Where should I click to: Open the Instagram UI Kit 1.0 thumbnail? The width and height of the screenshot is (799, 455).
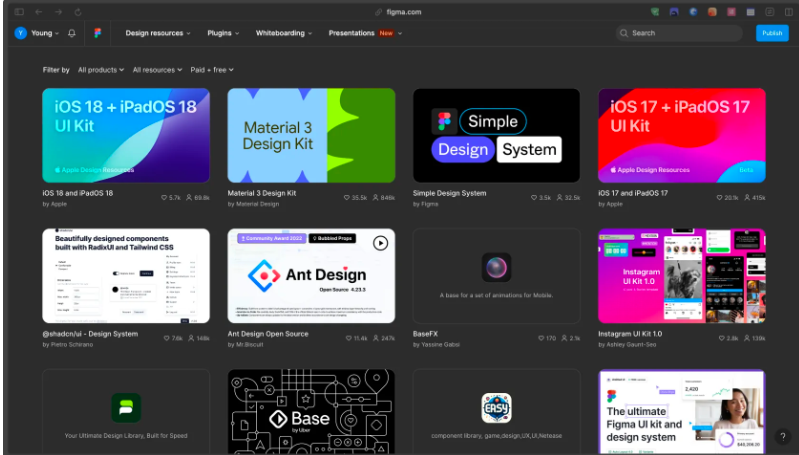[682, 276]
